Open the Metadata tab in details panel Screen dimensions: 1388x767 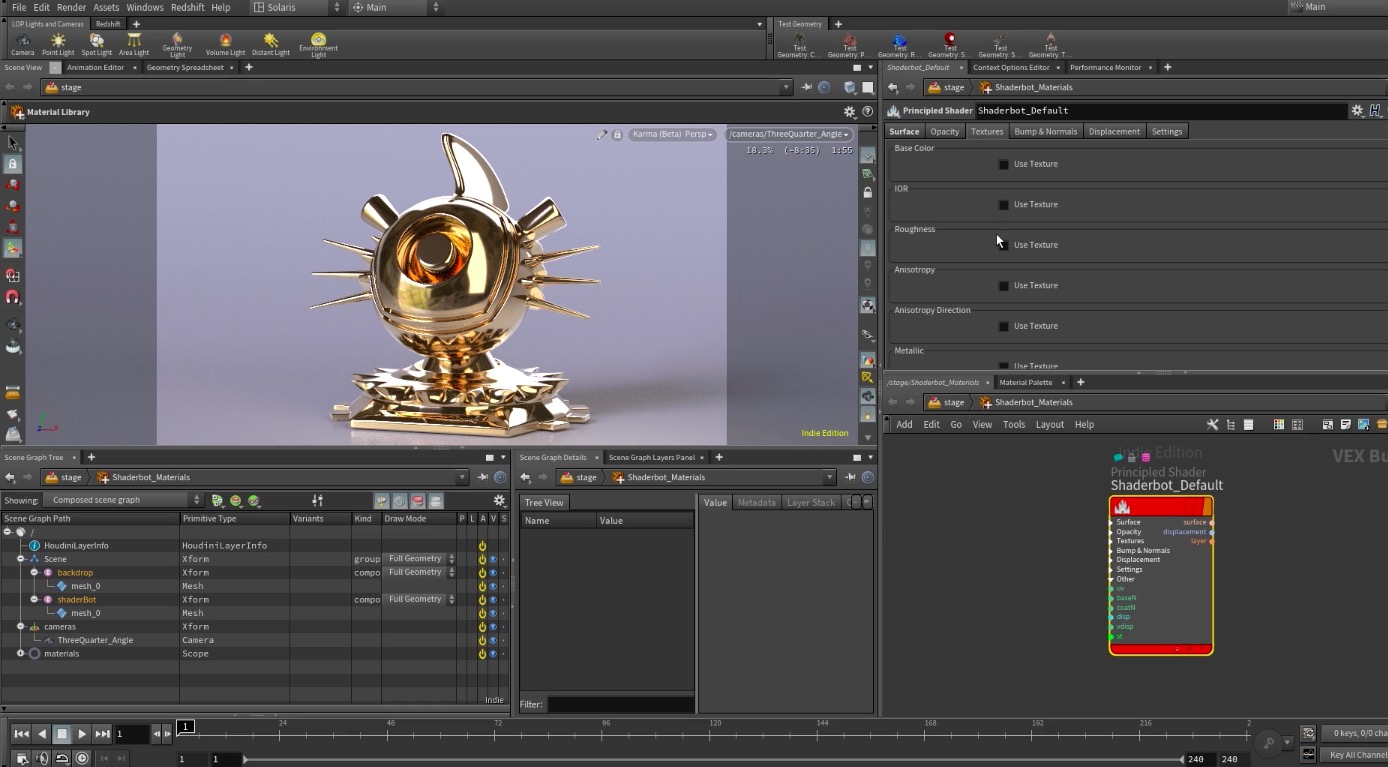pyautogui.click(x=756, y=503)
